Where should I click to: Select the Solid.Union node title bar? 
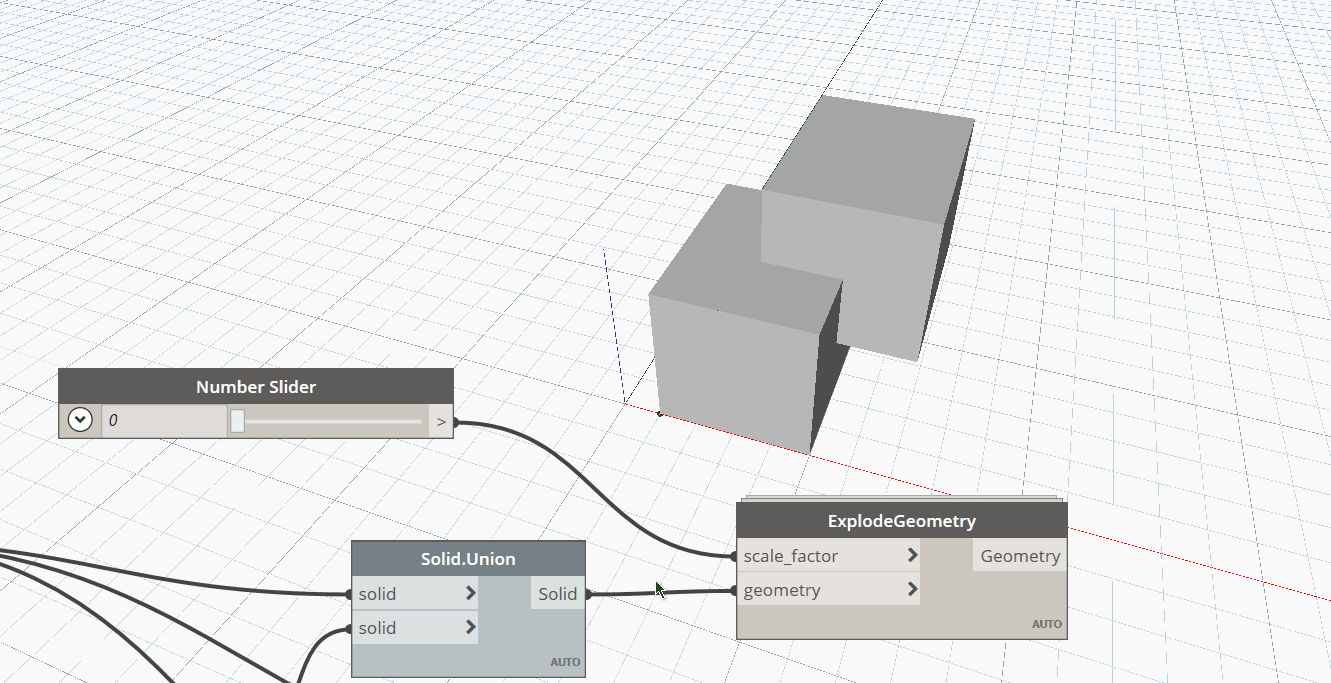468,559
